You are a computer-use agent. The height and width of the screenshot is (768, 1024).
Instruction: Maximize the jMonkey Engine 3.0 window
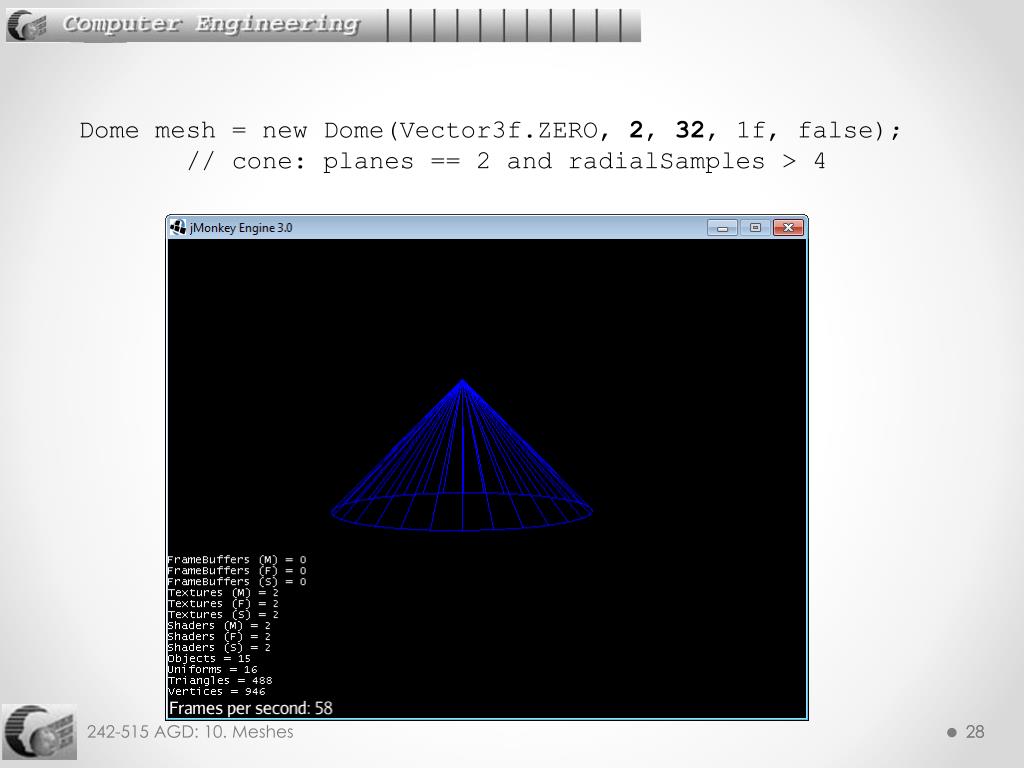click(x=755, y=227)
